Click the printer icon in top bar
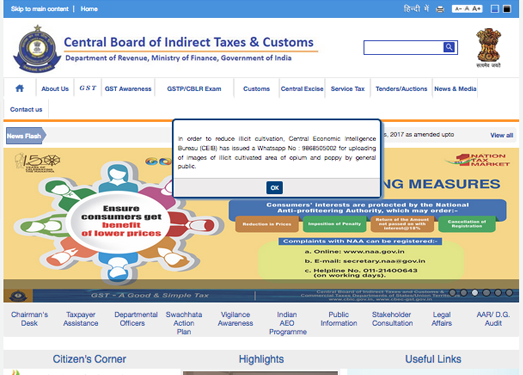 coord(440,9)
